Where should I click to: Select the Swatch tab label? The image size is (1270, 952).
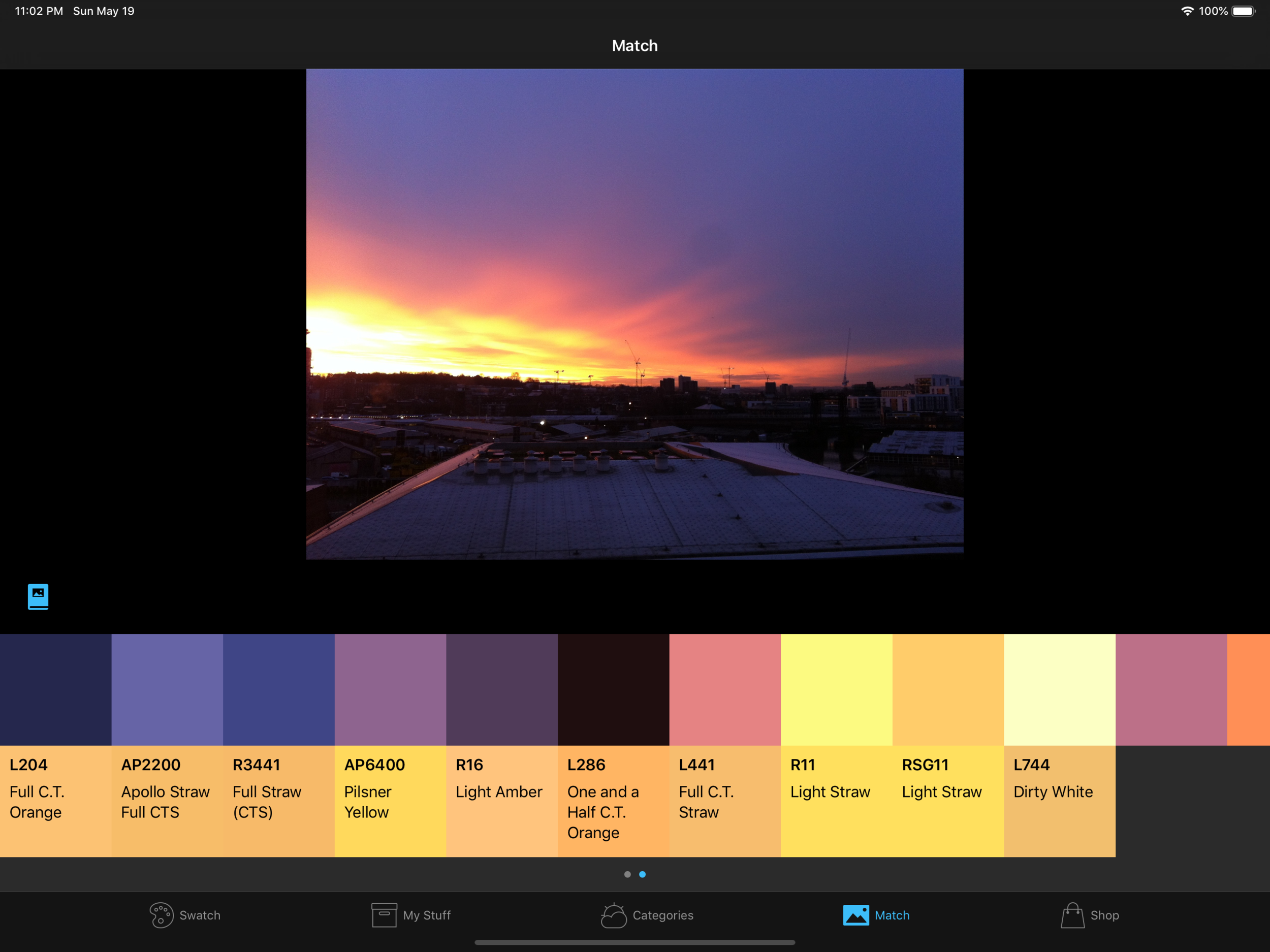coord(200,915)
